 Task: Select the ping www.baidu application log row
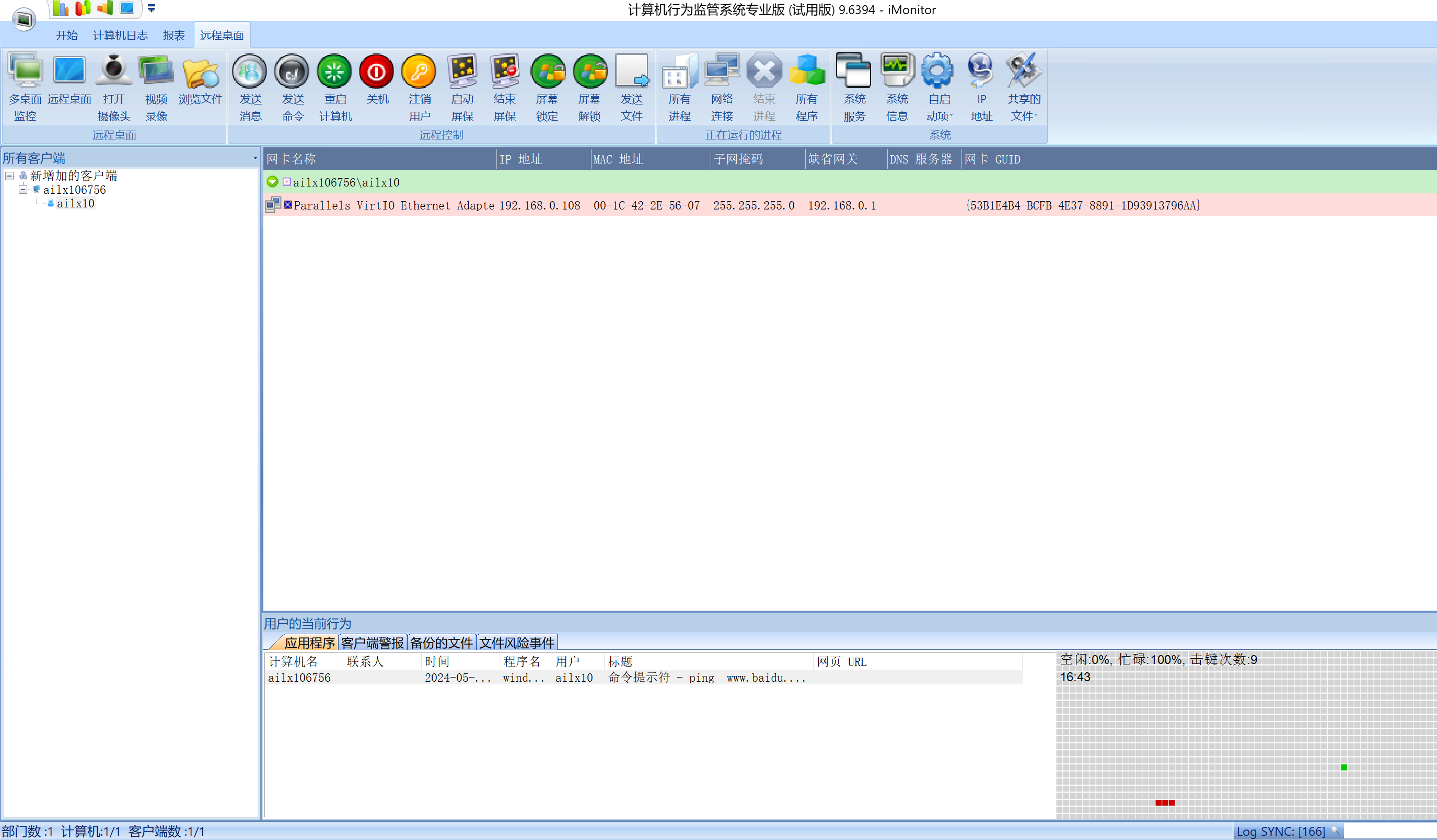click(643, 678)
